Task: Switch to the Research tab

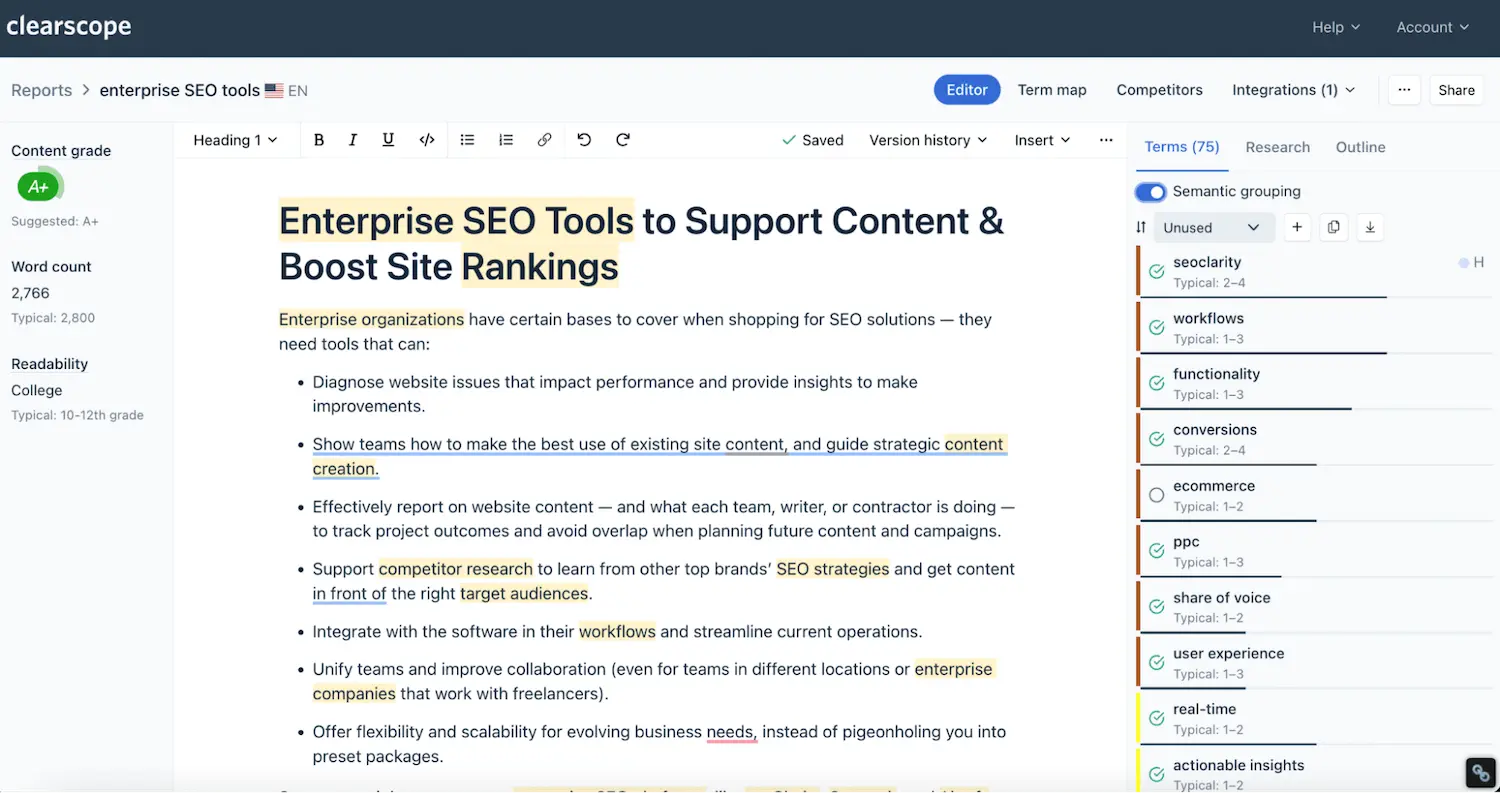Action: coord(1277,147)
